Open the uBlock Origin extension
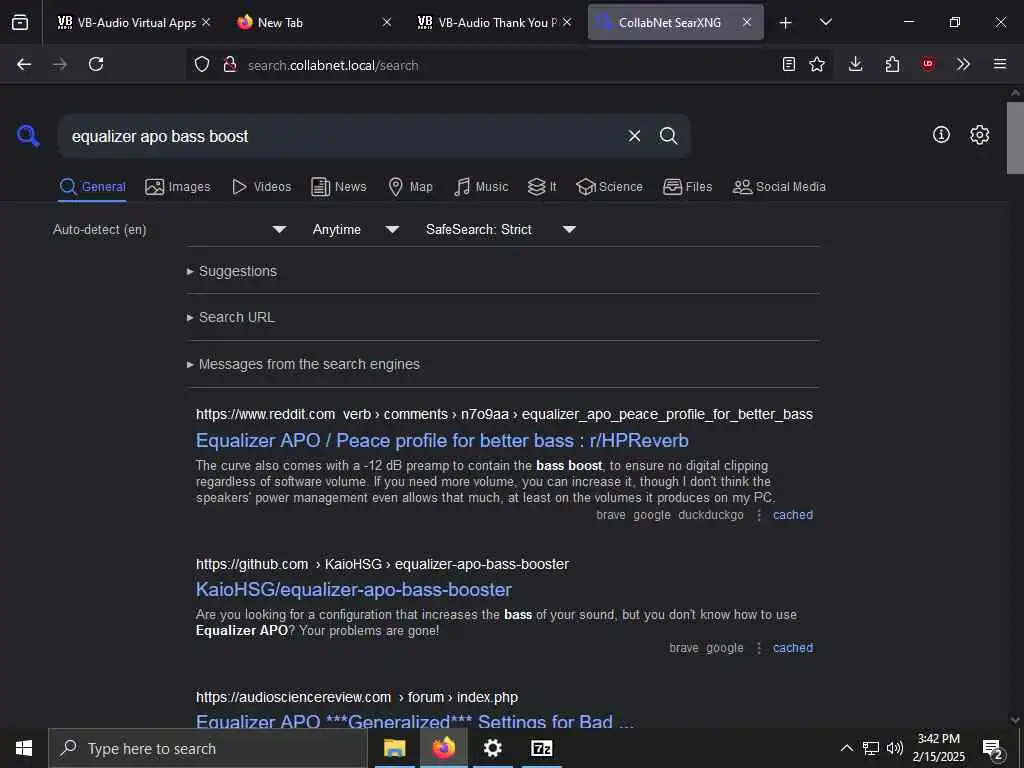1024x768 pixels. click(x=927, y=64)
